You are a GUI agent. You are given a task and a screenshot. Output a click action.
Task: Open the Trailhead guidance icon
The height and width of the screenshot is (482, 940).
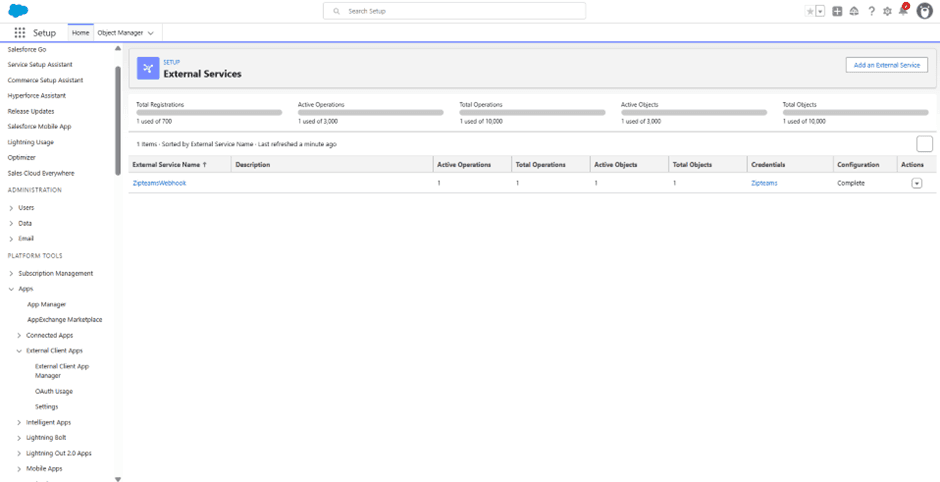(854, 11)
